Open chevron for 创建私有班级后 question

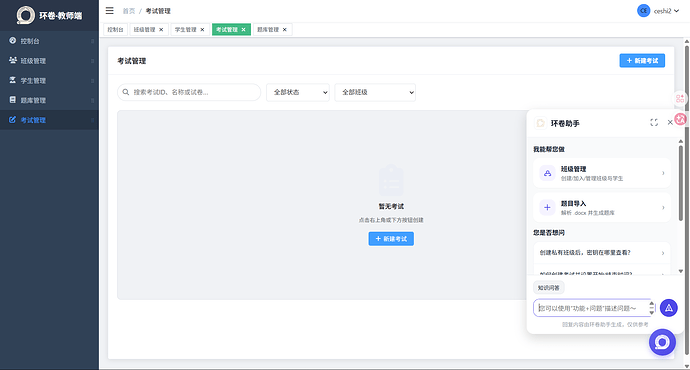663,253
